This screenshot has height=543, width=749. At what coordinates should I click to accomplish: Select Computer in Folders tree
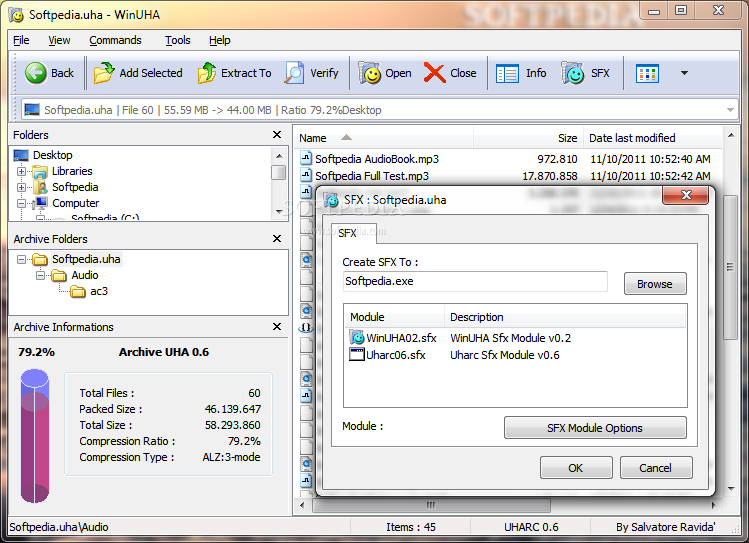point(75,203)
